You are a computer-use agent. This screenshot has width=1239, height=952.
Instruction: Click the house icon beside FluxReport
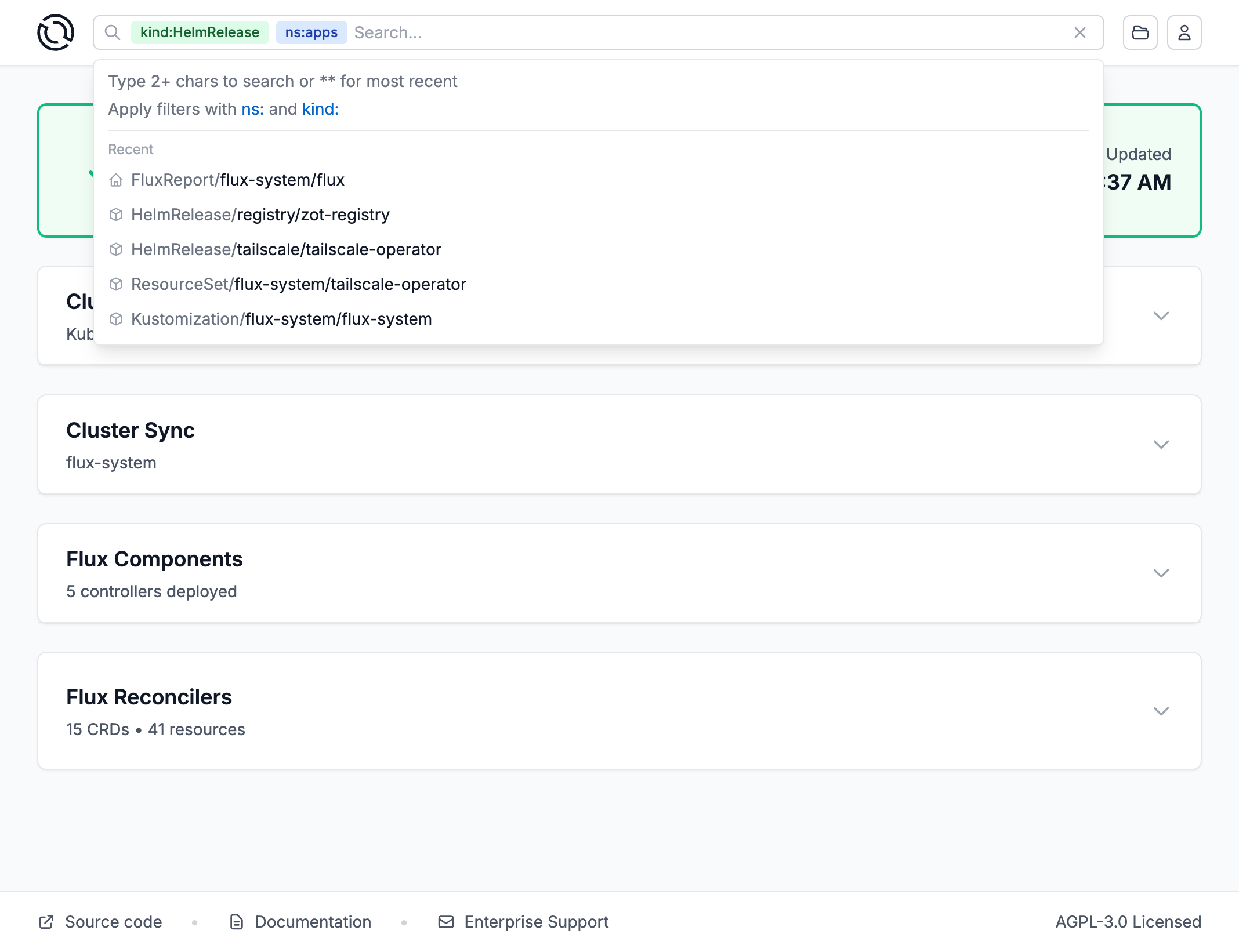point(116,180)
